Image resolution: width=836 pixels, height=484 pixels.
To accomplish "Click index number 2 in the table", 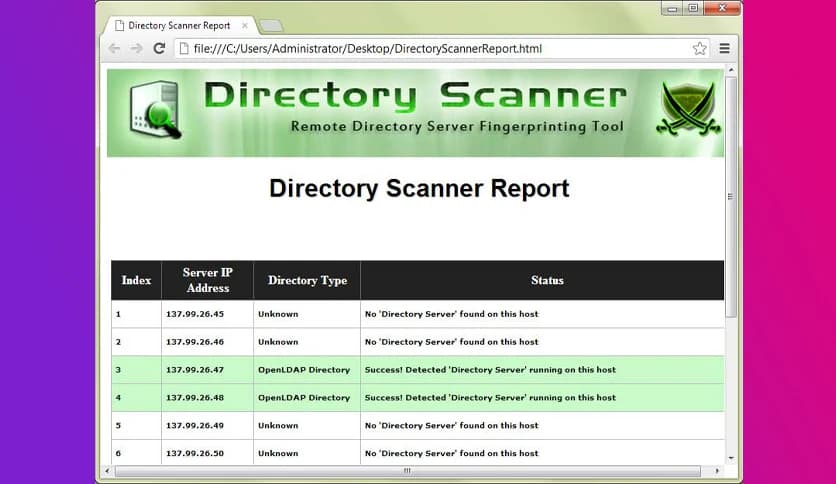I will 118,342.
